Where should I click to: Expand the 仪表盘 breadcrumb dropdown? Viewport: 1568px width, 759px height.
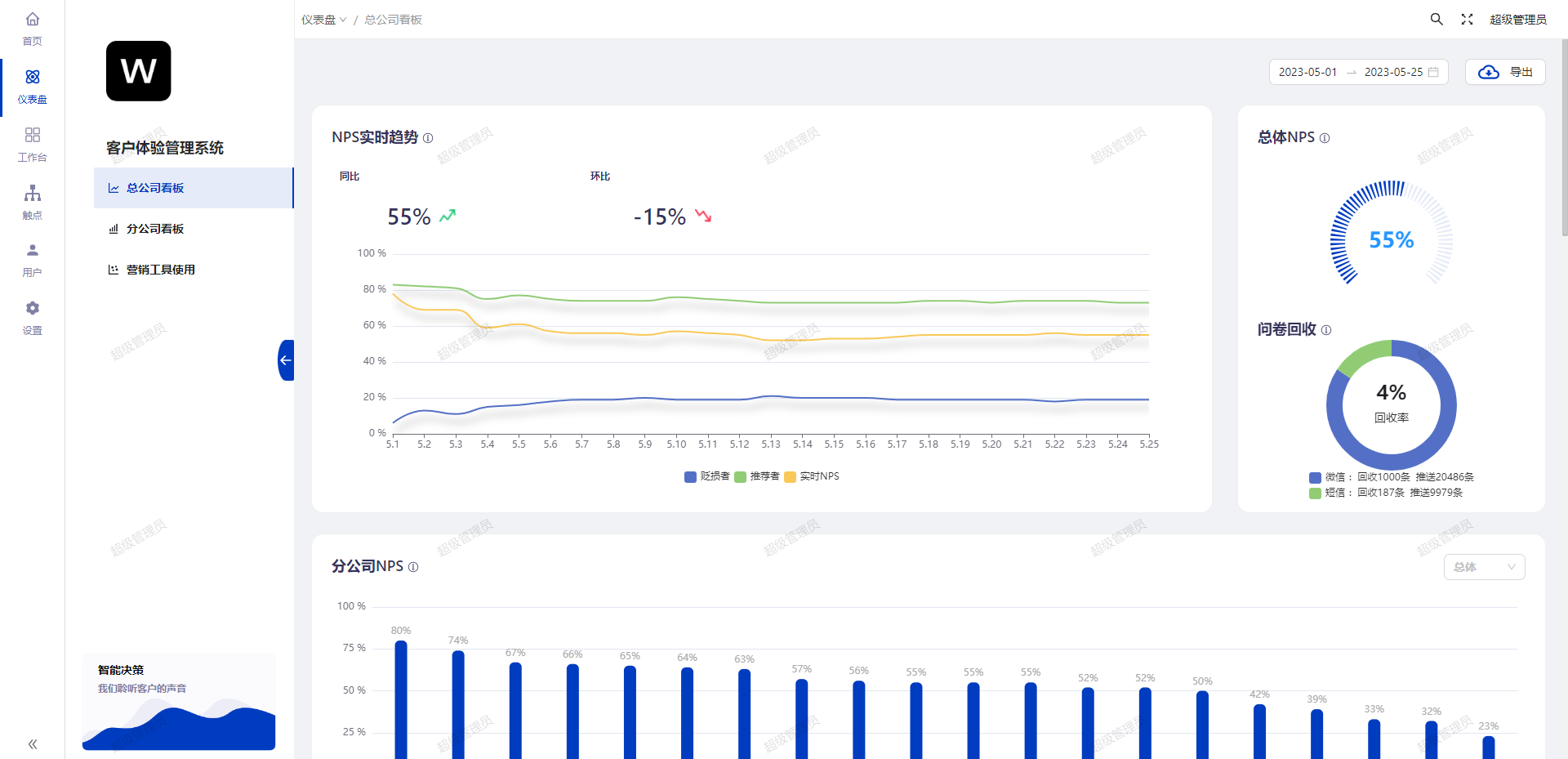[323, 20]
